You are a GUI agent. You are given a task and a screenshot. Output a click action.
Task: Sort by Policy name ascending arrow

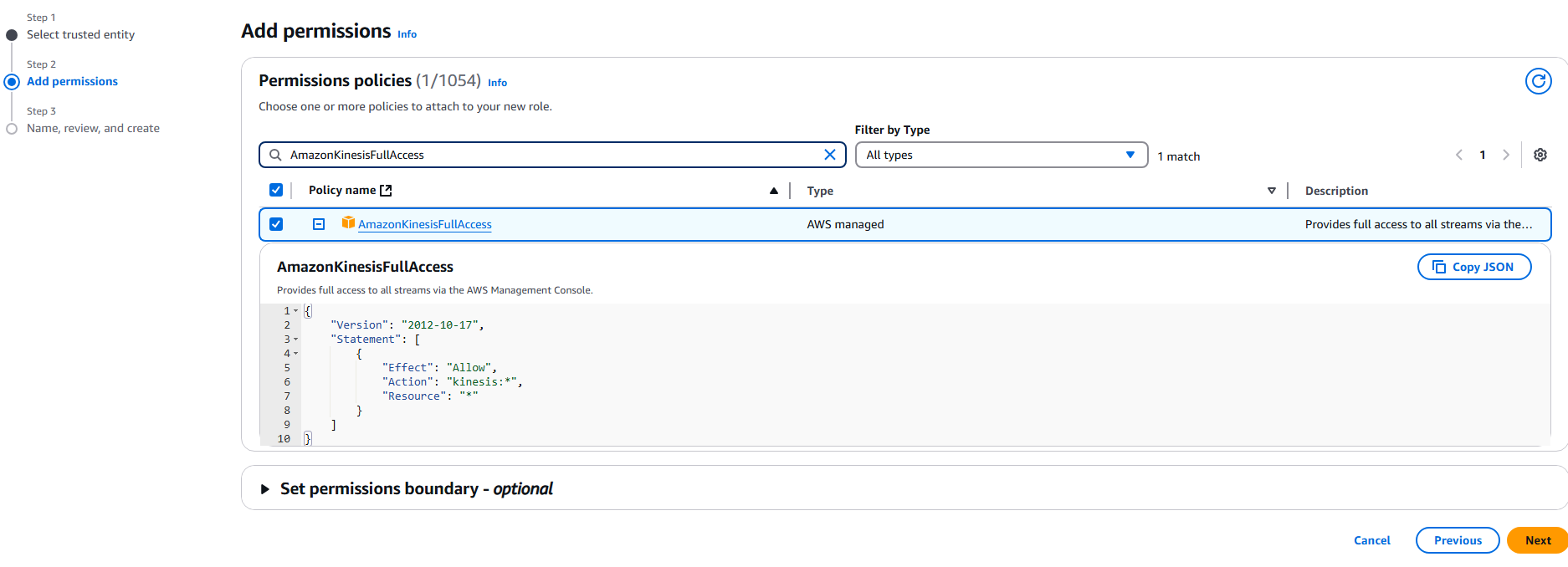[774, 191]
